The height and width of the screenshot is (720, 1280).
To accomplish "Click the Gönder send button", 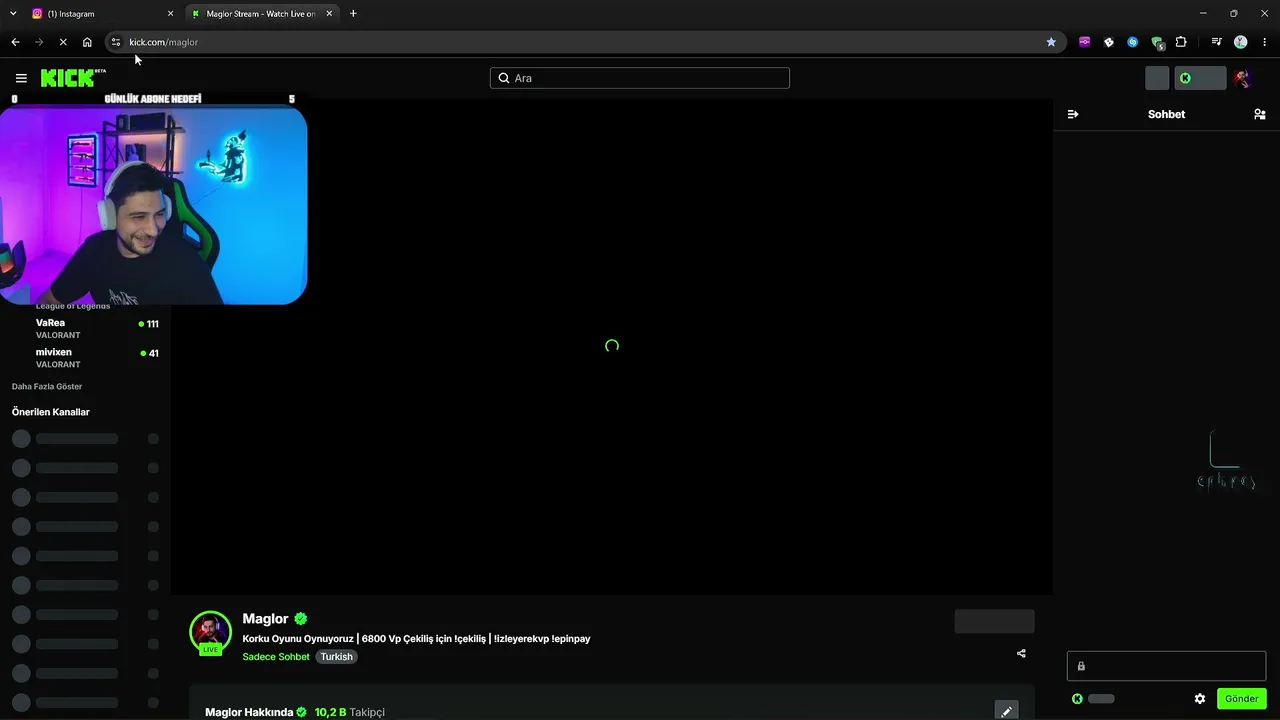I will 1242,699.
